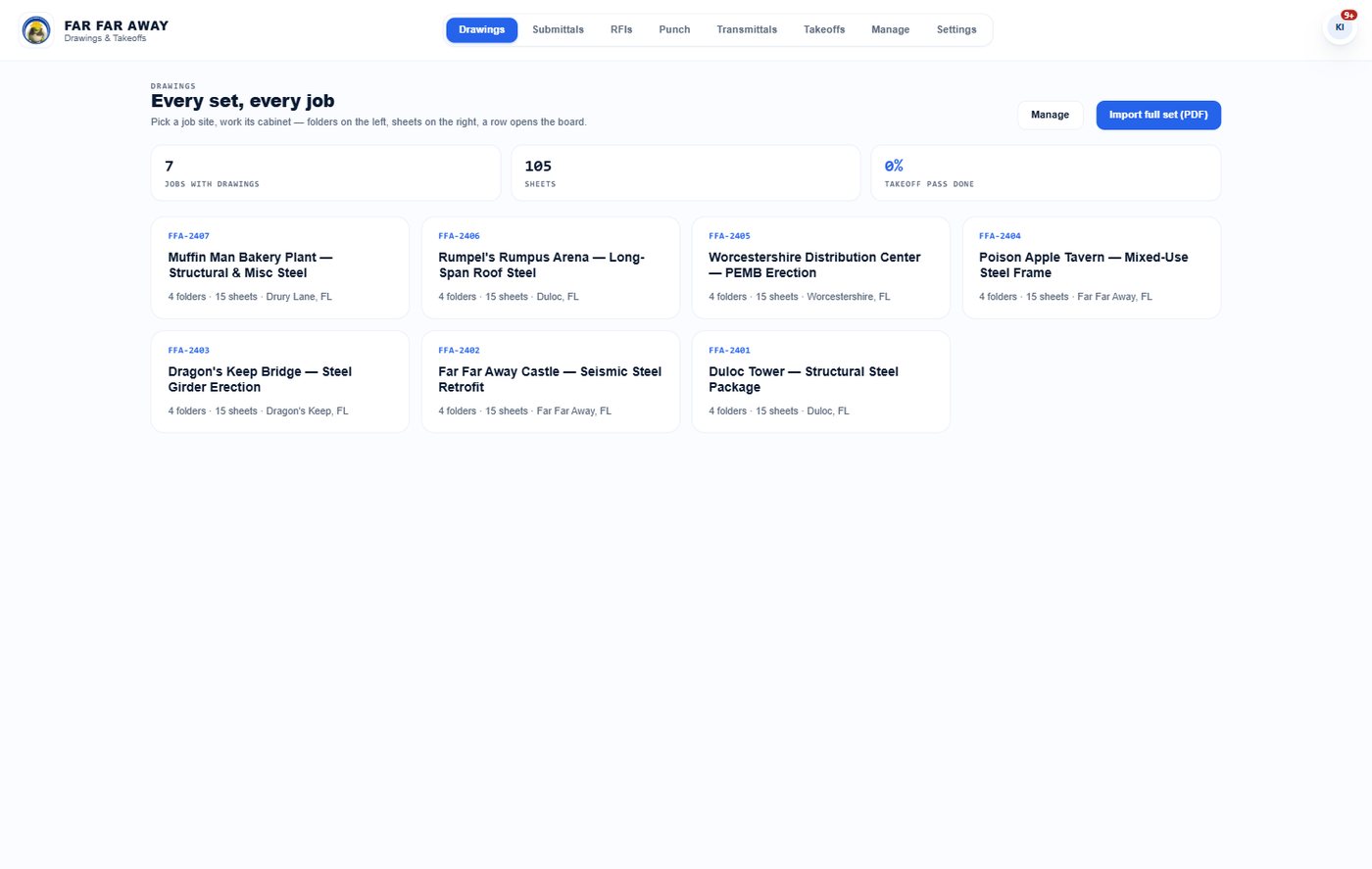Open Rumpel's Rumpus Arena job card
The image size is (1372, 869).
(x=551, y=267)
